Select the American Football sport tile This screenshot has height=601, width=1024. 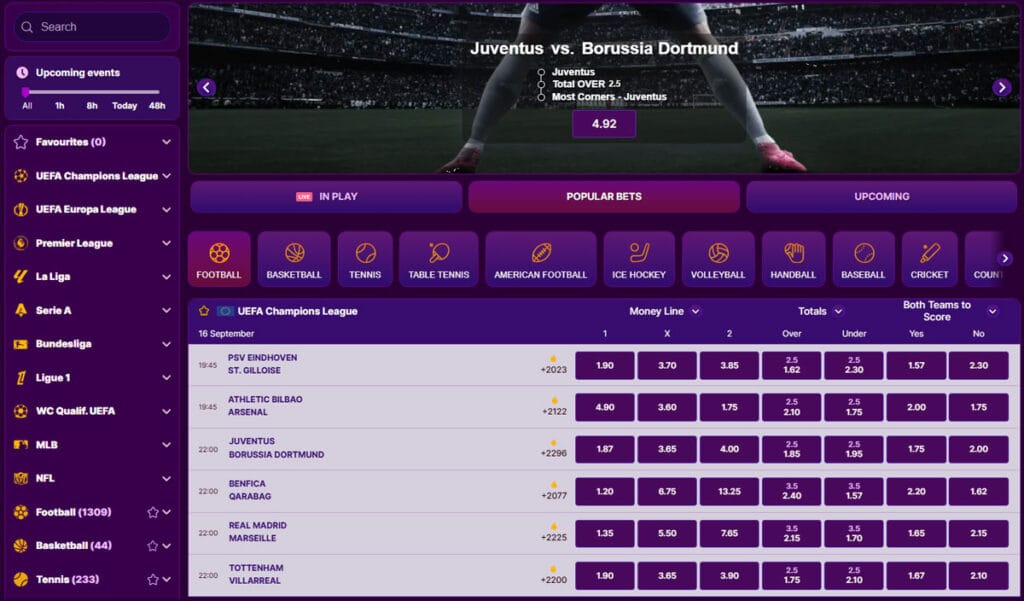click(x=541, y=259)
